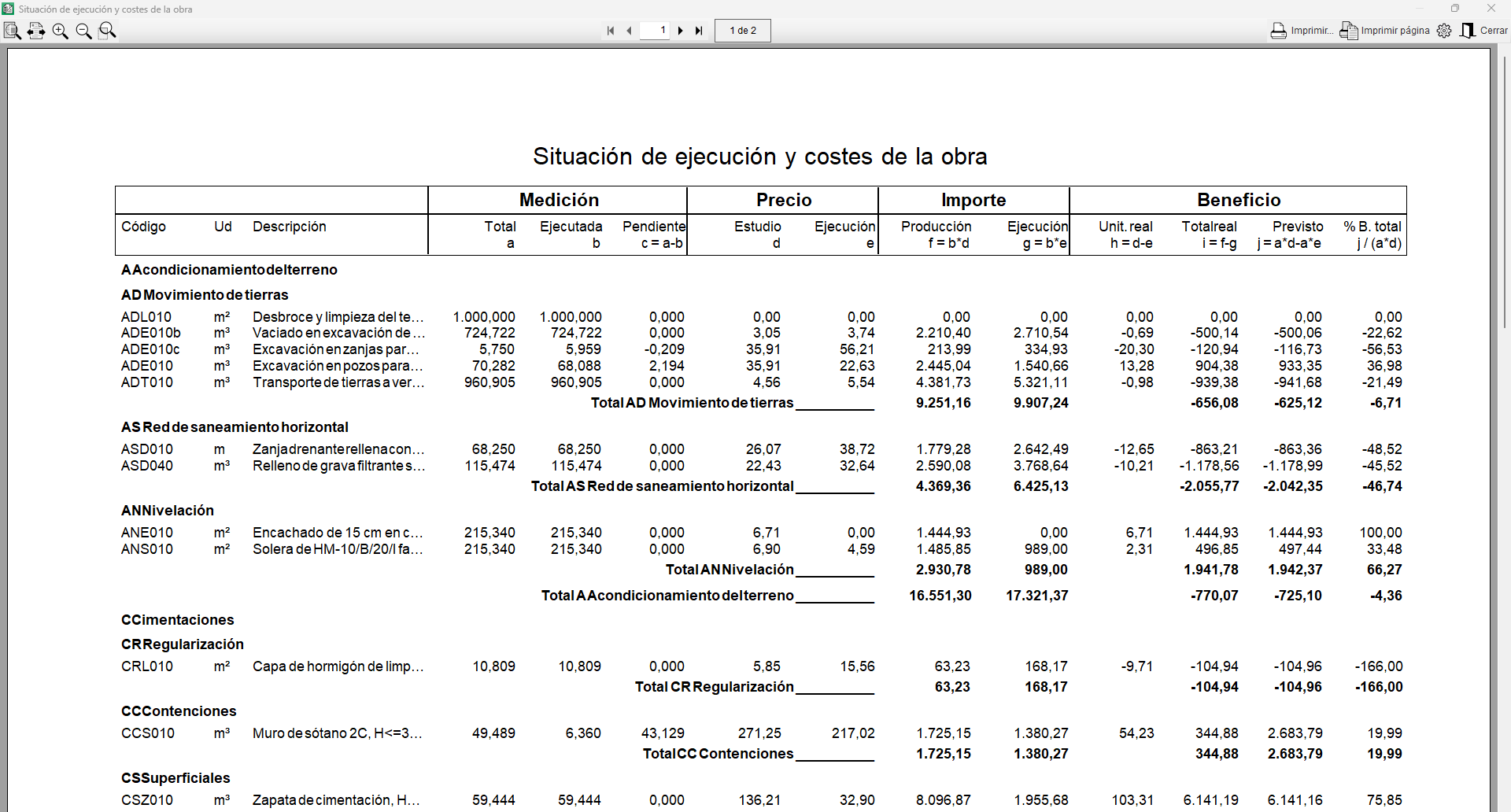Click the 'Producción' column header
Screen dimensions: 1511x812
point(936,227)
